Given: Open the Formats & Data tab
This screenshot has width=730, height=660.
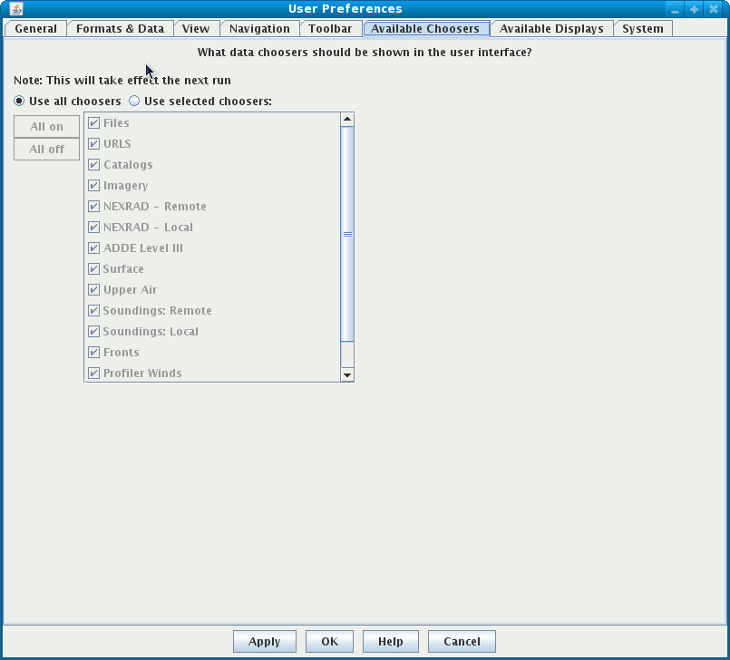Looking at the screenshot, I should coord(120,29).
